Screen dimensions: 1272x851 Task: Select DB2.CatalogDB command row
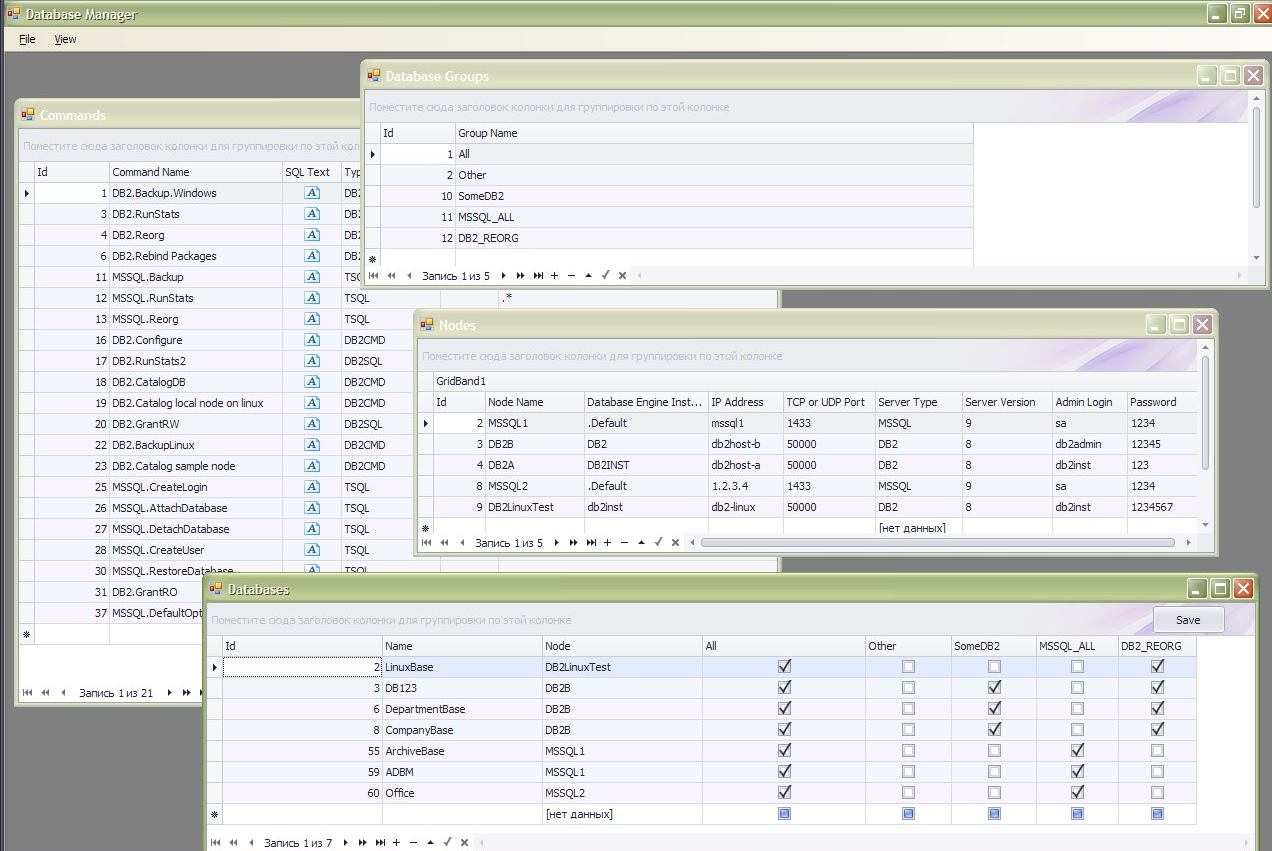point(216,382)
